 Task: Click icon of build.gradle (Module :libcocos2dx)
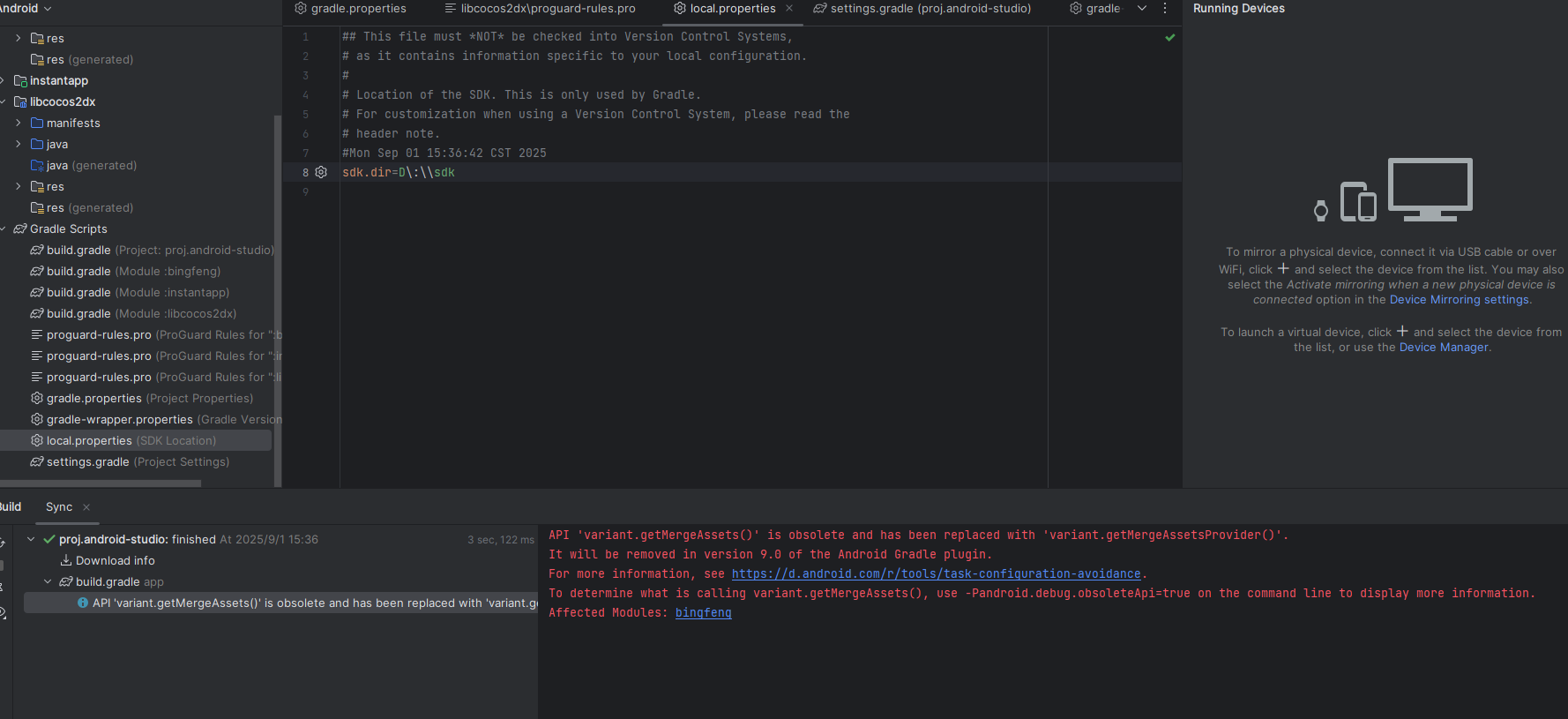point(37,313)
